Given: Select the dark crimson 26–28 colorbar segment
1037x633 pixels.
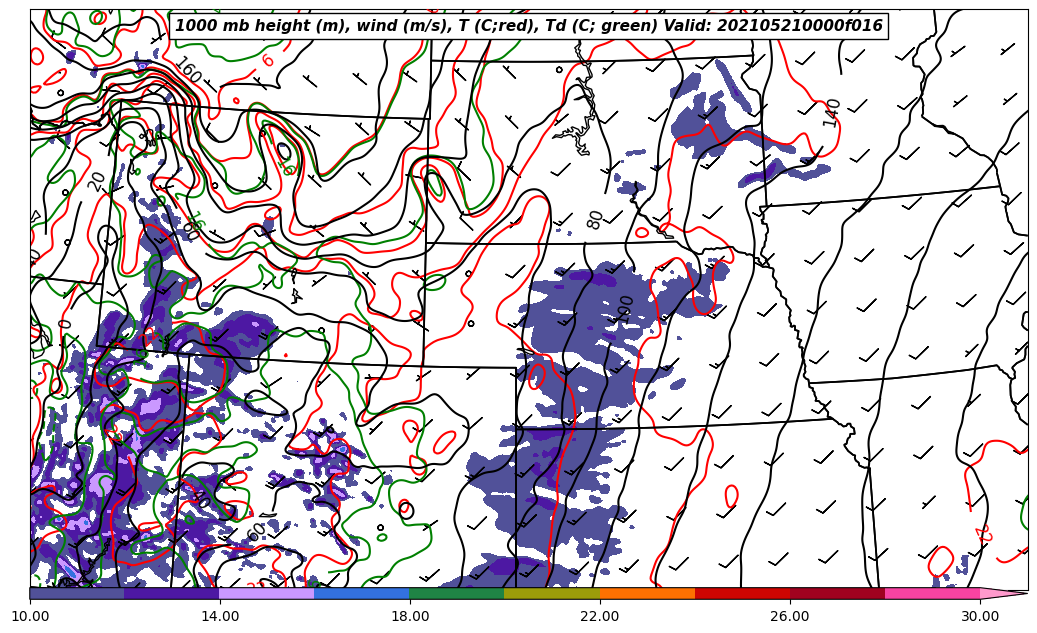Looking at the screenshot, I should [837, 593].
